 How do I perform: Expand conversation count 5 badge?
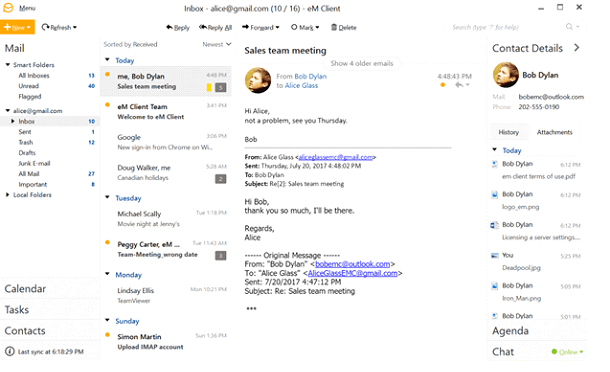click(221, 88)
